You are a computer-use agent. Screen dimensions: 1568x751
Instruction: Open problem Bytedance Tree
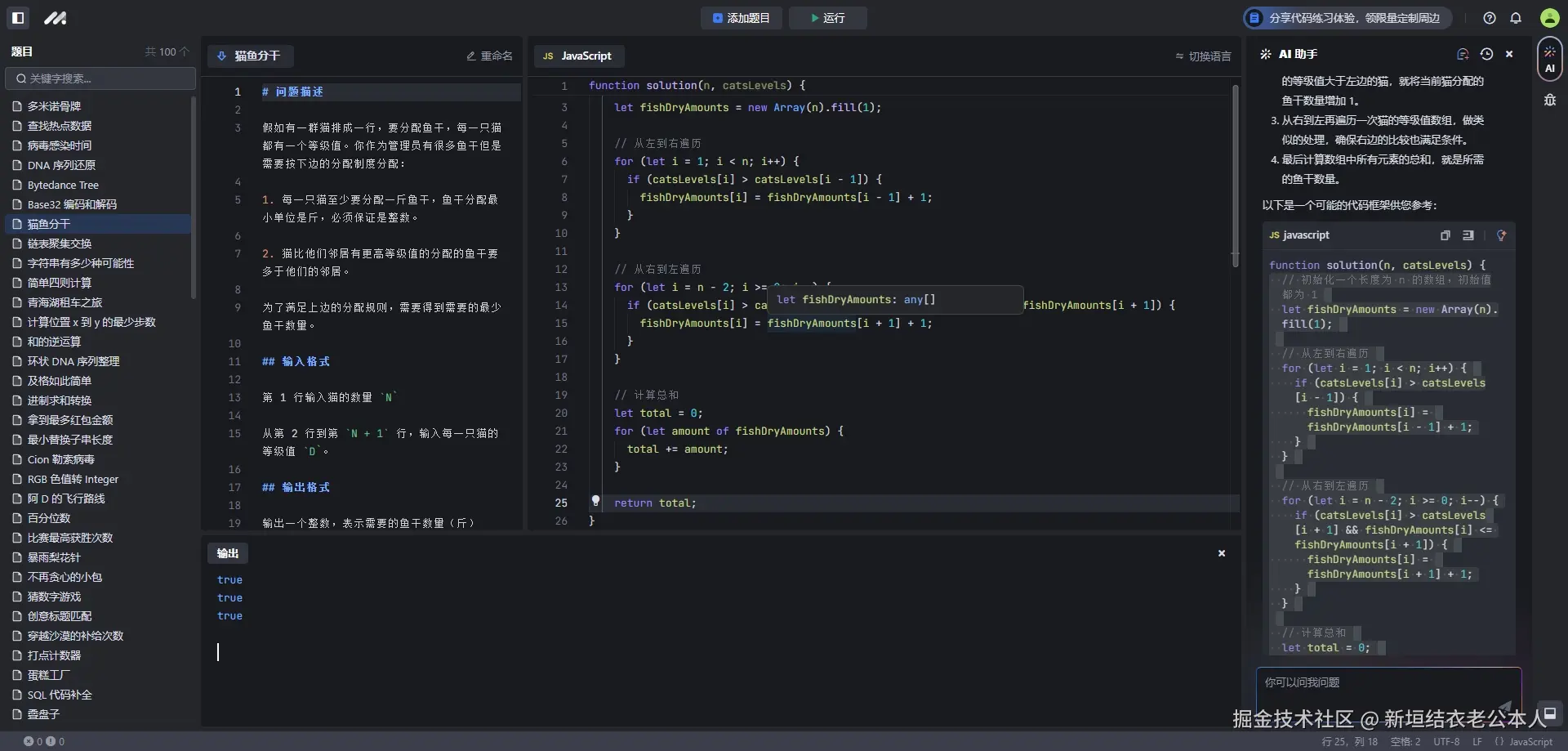(98, 185)
